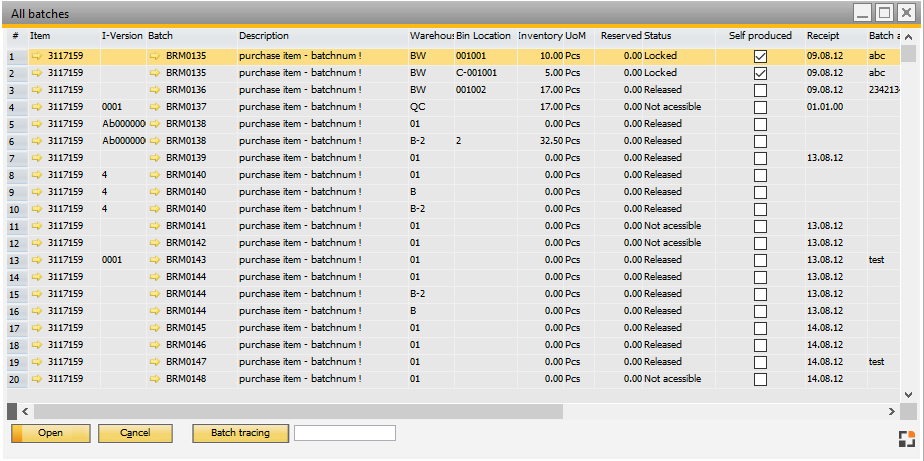Uncheck Self produced in row 1
This screenshot has width=924, height=461.
760,57
